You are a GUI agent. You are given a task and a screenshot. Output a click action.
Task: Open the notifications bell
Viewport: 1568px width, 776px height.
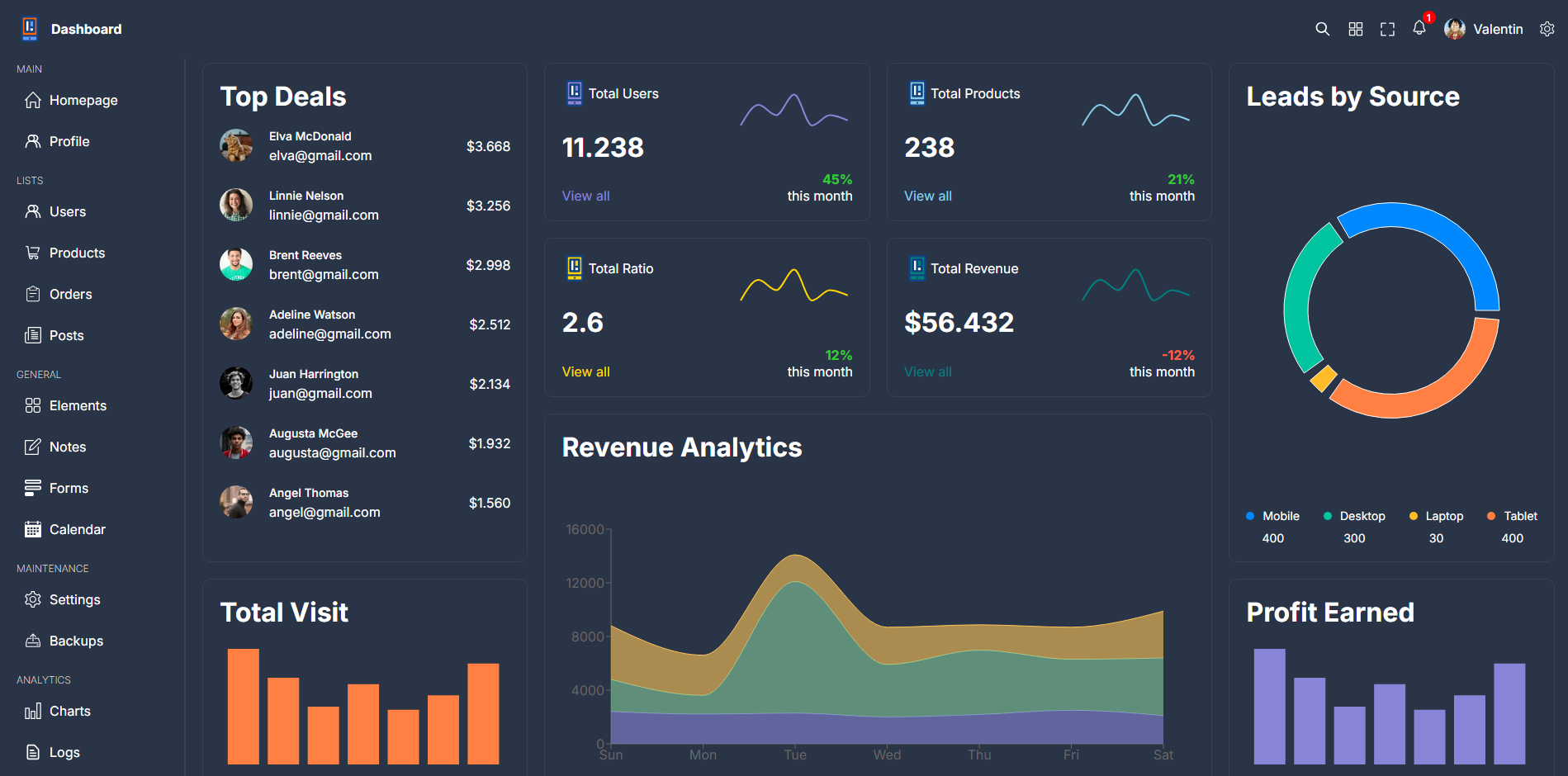point(1419,29)
